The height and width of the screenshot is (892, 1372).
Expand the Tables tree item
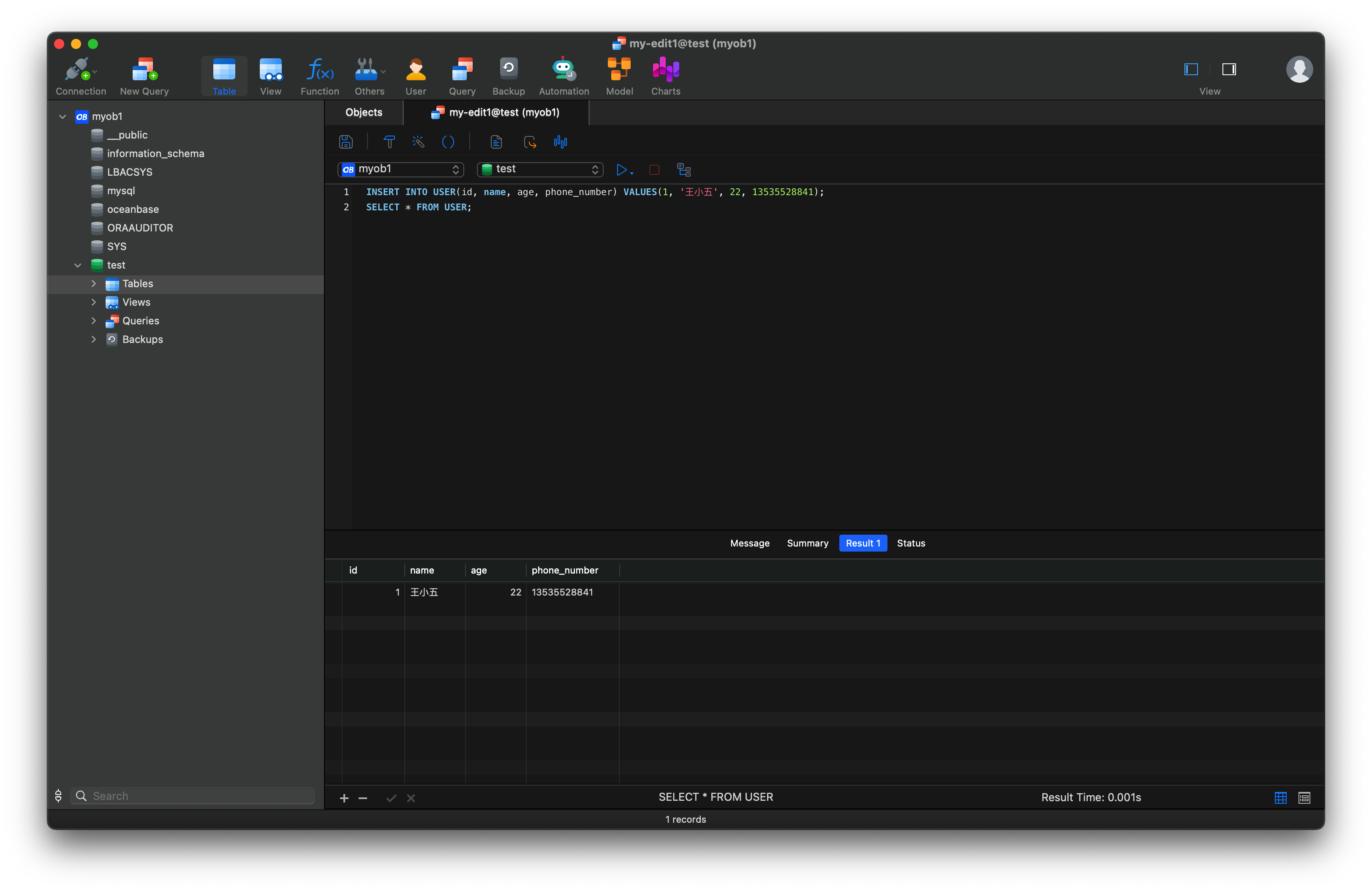[x=93, y=283]
